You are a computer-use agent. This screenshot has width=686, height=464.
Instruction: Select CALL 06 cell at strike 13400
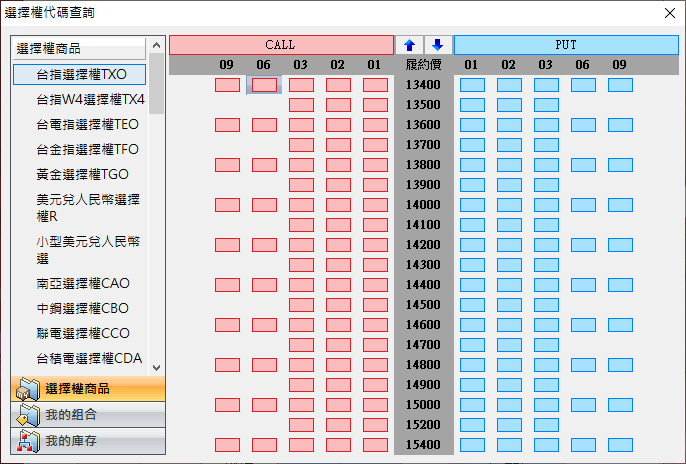click(264, 85)
